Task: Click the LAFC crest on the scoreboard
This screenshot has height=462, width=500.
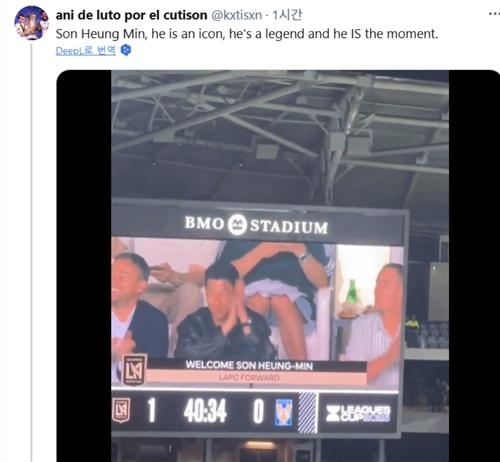Action: click(121, 410)
